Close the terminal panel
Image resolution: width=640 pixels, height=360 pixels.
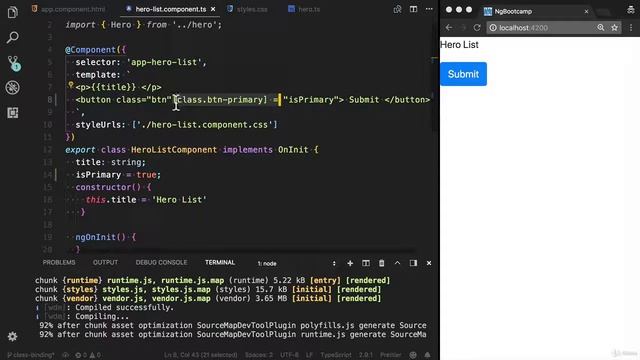point(429,263)
